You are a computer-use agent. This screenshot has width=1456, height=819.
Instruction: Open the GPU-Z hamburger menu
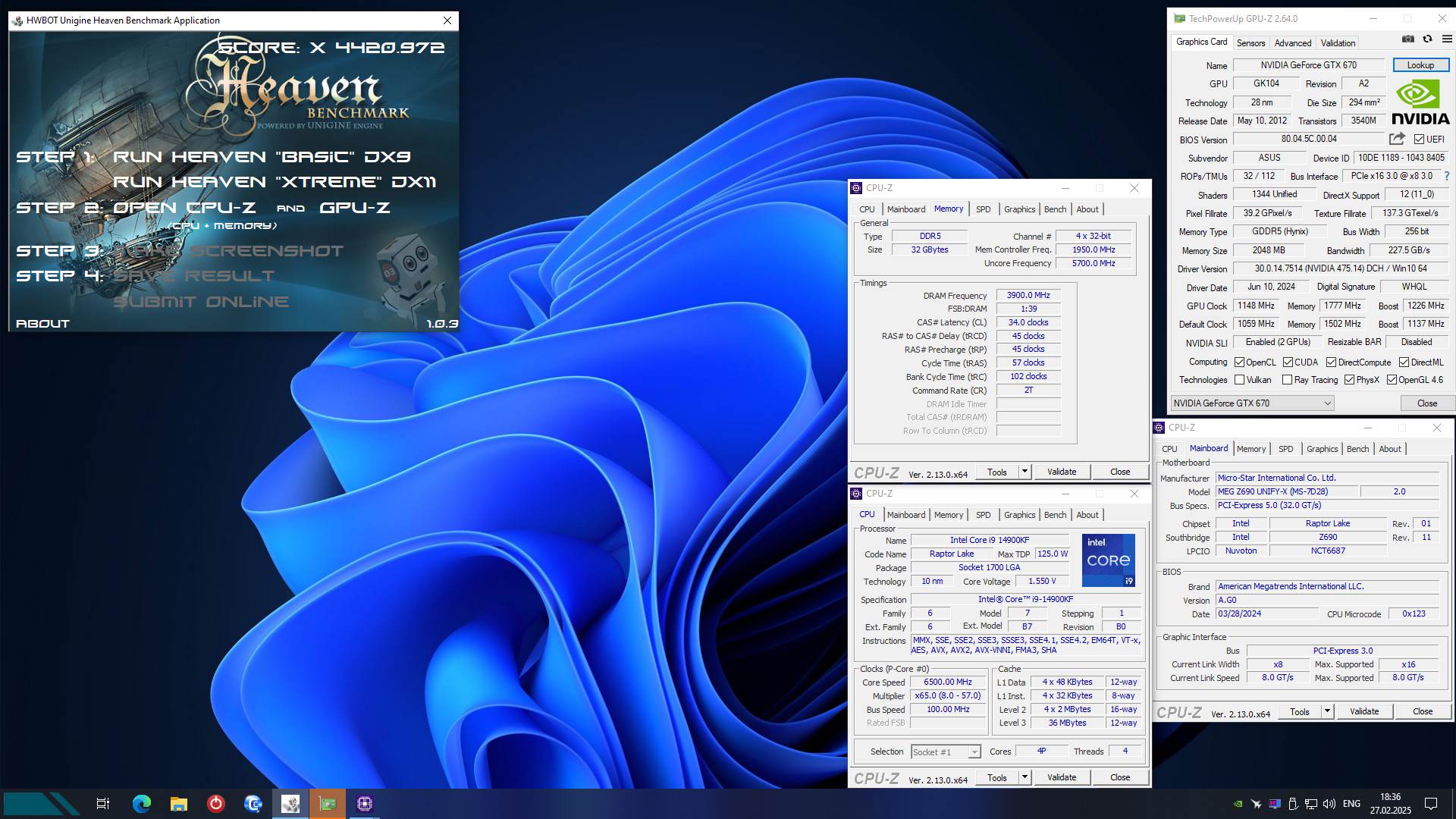tap(1446, 39)
